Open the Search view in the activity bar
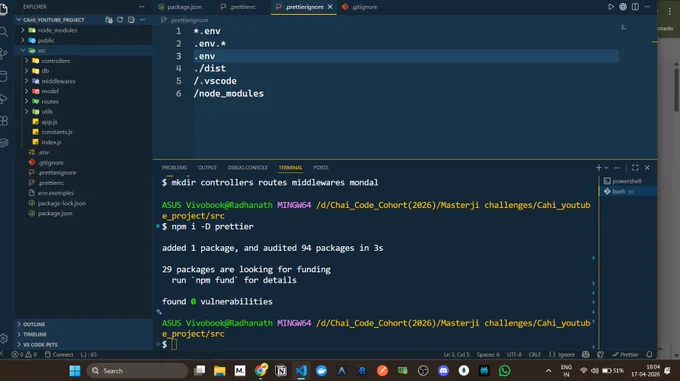680x381 pixels. (3, 32)
